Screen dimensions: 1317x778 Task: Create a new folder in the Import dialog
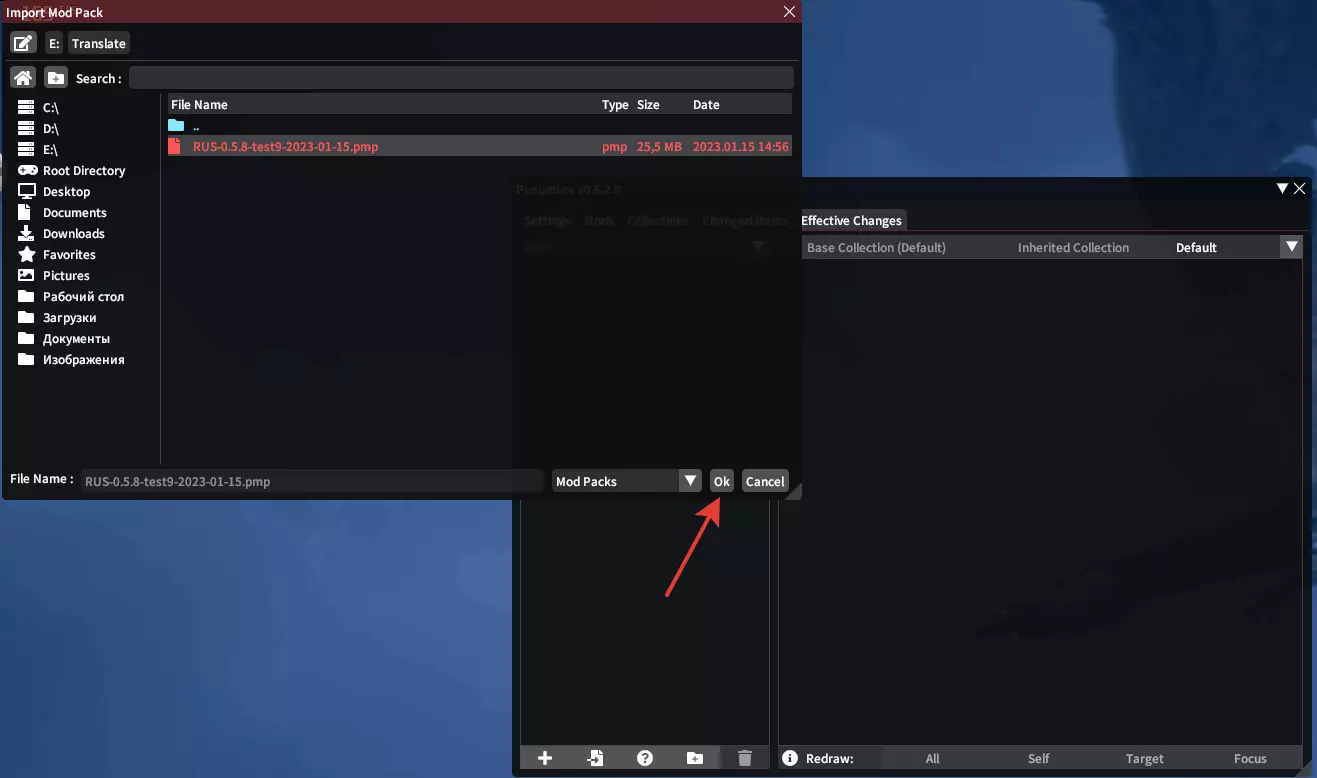56,78
